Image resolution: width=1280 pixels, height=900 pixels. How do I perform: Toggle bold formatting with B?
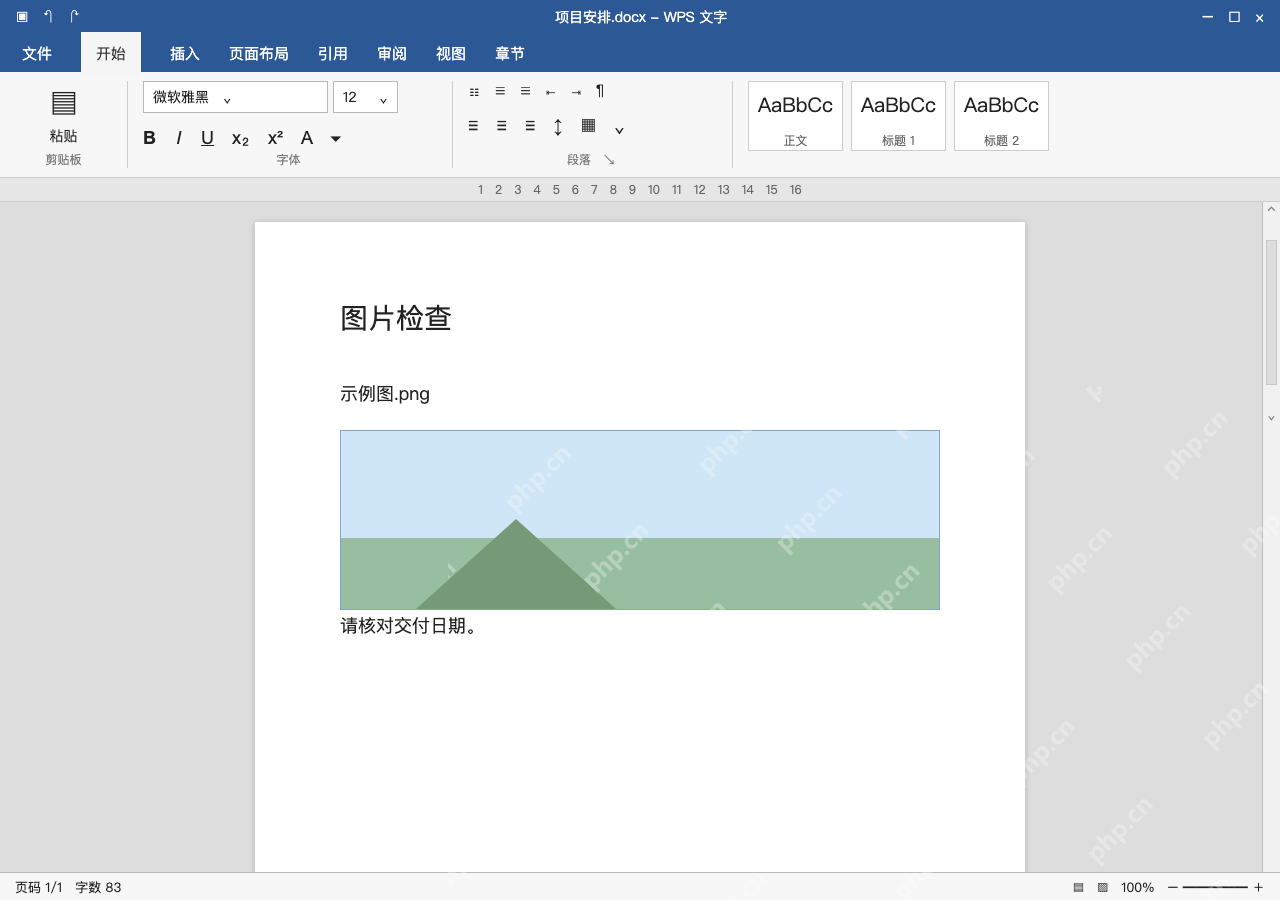point(149,138)
